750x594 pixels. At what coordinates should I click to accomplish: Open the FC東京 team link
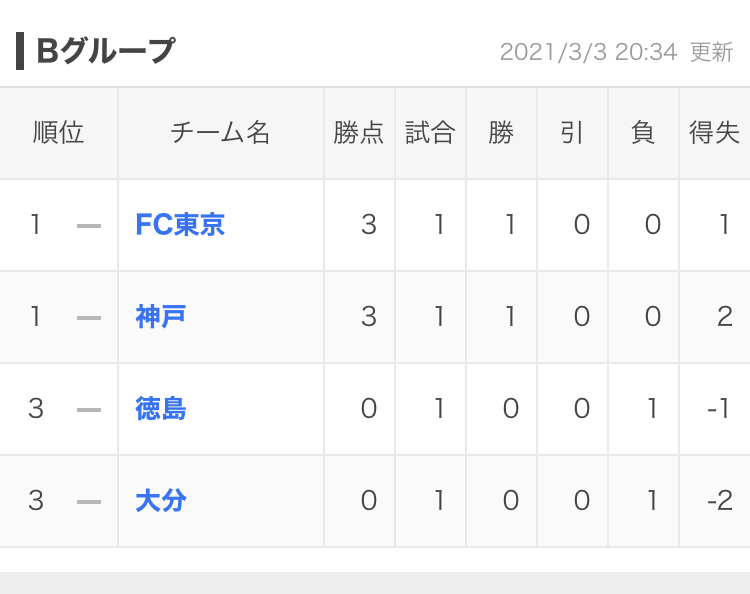point(180,225)
